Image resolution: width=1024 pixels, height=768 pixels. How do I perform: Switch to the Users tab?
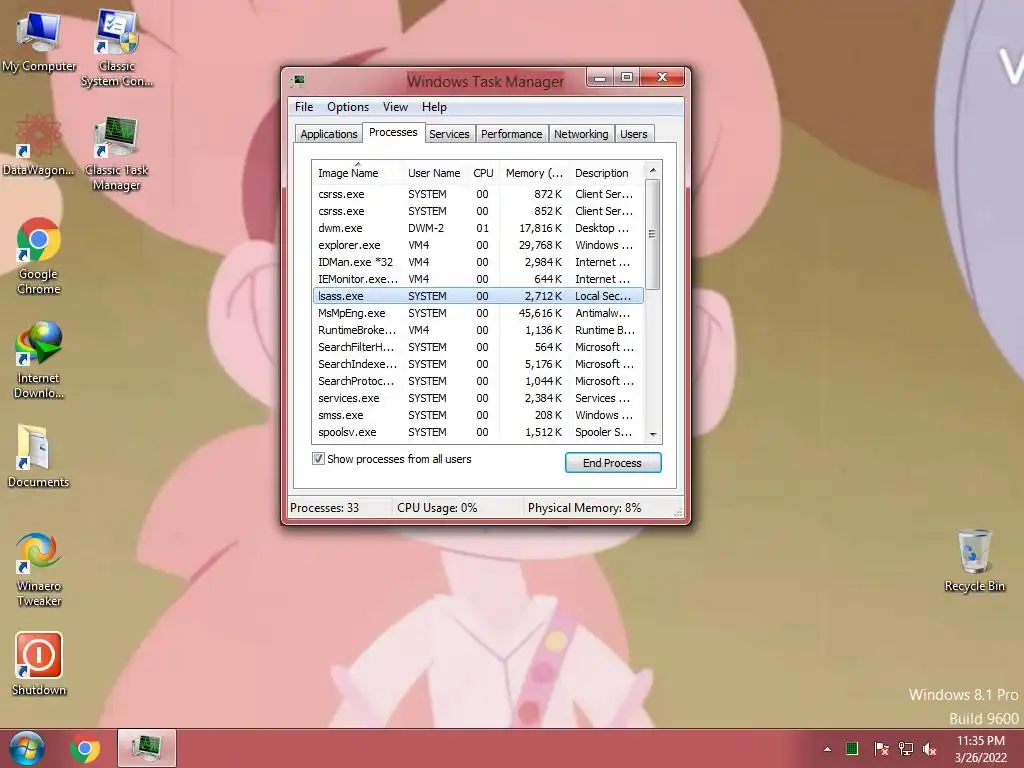point(633,134)
